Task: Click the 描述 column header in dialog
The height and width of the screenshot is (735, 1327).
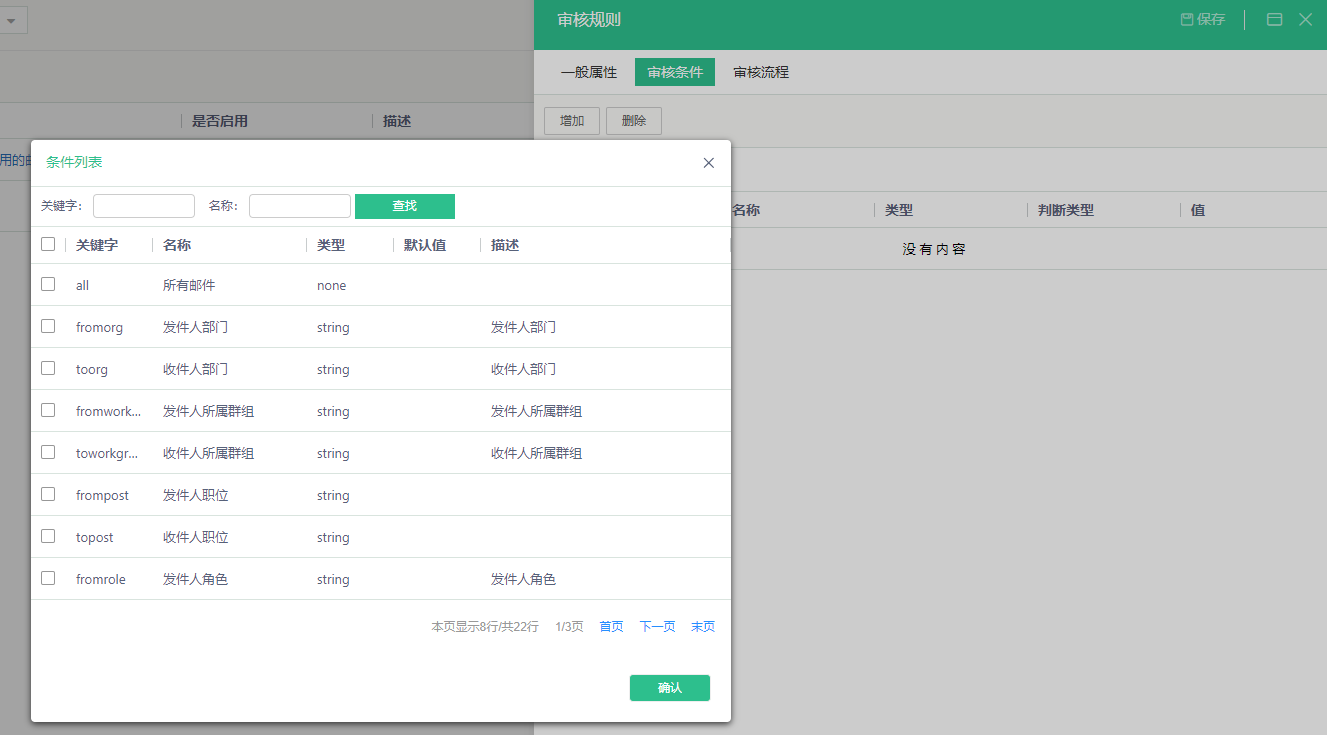Action: [505, 245]
